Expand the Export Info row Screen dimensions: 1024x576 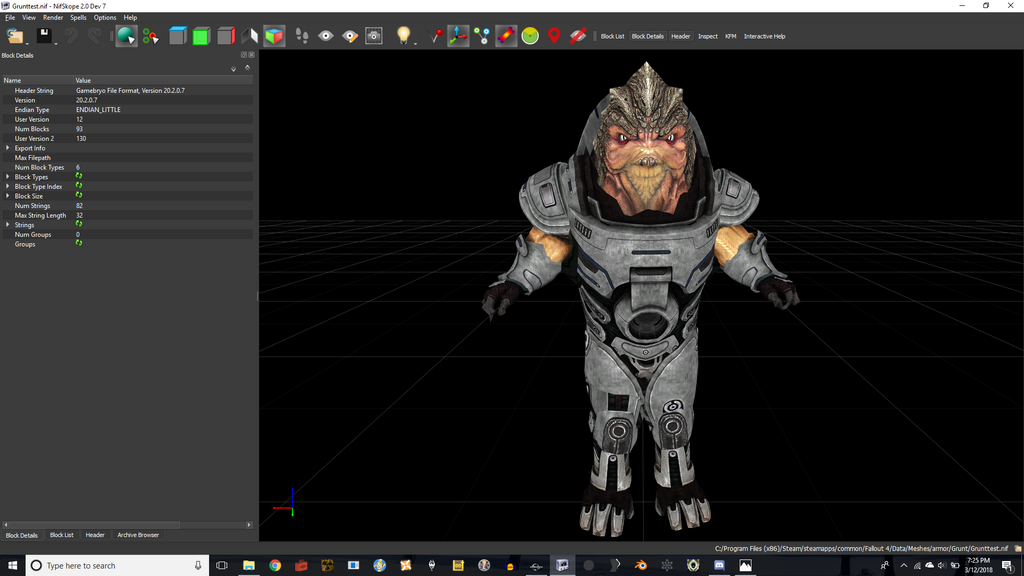click(8, 148)
